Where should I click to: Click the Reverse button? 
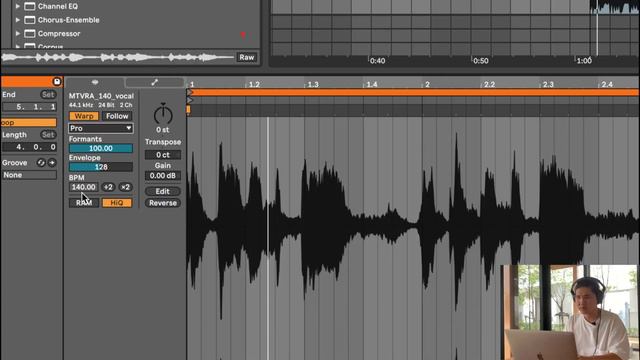click(x=162, y=203)
